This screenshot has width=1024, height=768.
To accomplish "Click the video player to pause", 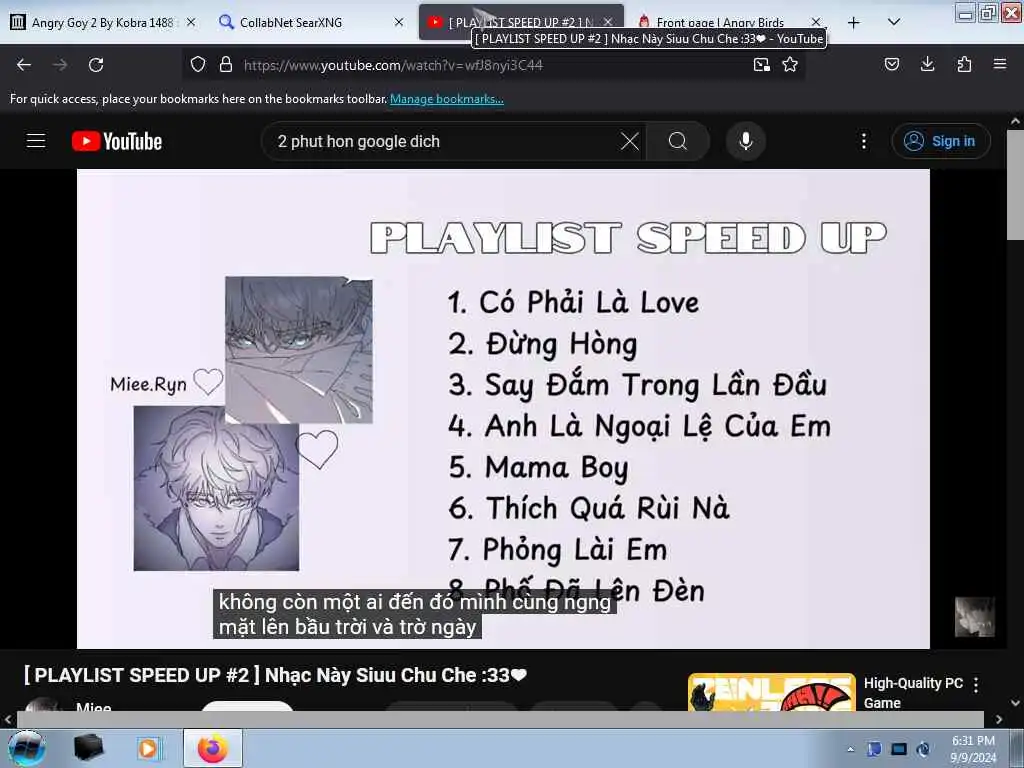I will click(x=504, y=409).
